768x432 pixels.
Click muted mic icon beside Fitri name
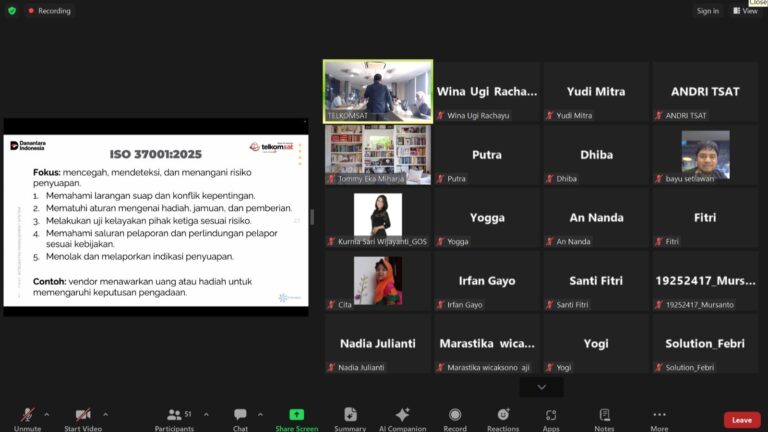[659, 241]
